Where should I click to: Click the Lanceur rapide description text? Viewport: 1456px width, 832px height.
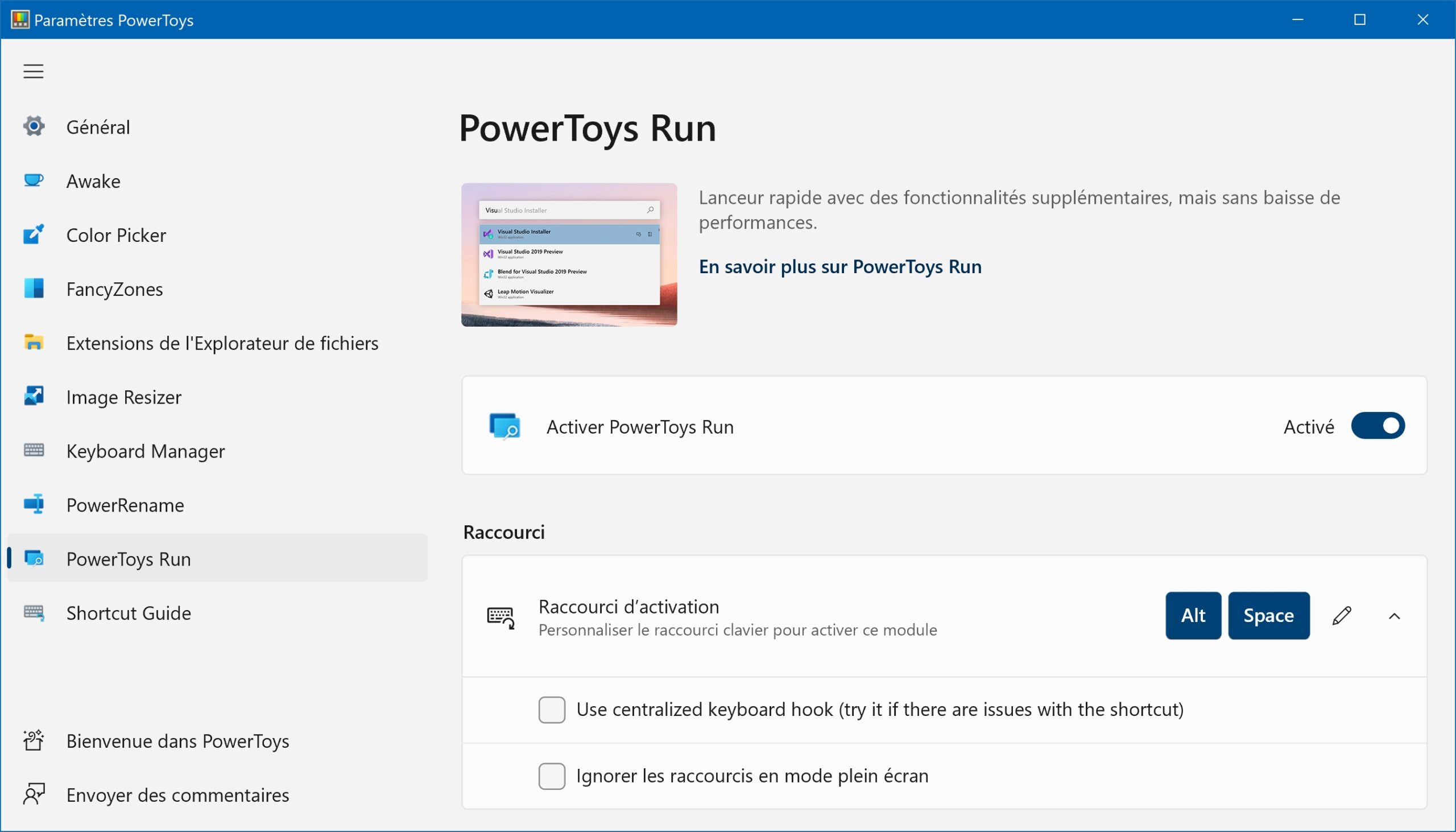click(x=1019, y=210)
